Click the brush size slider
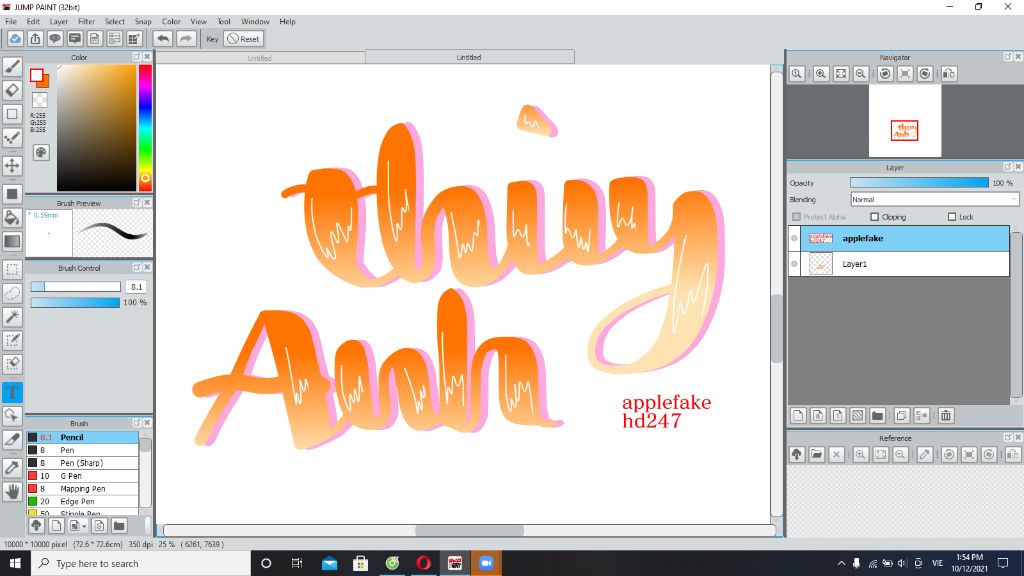The width and height of the screenshot is (1024, 576). (x=76, y=287)
